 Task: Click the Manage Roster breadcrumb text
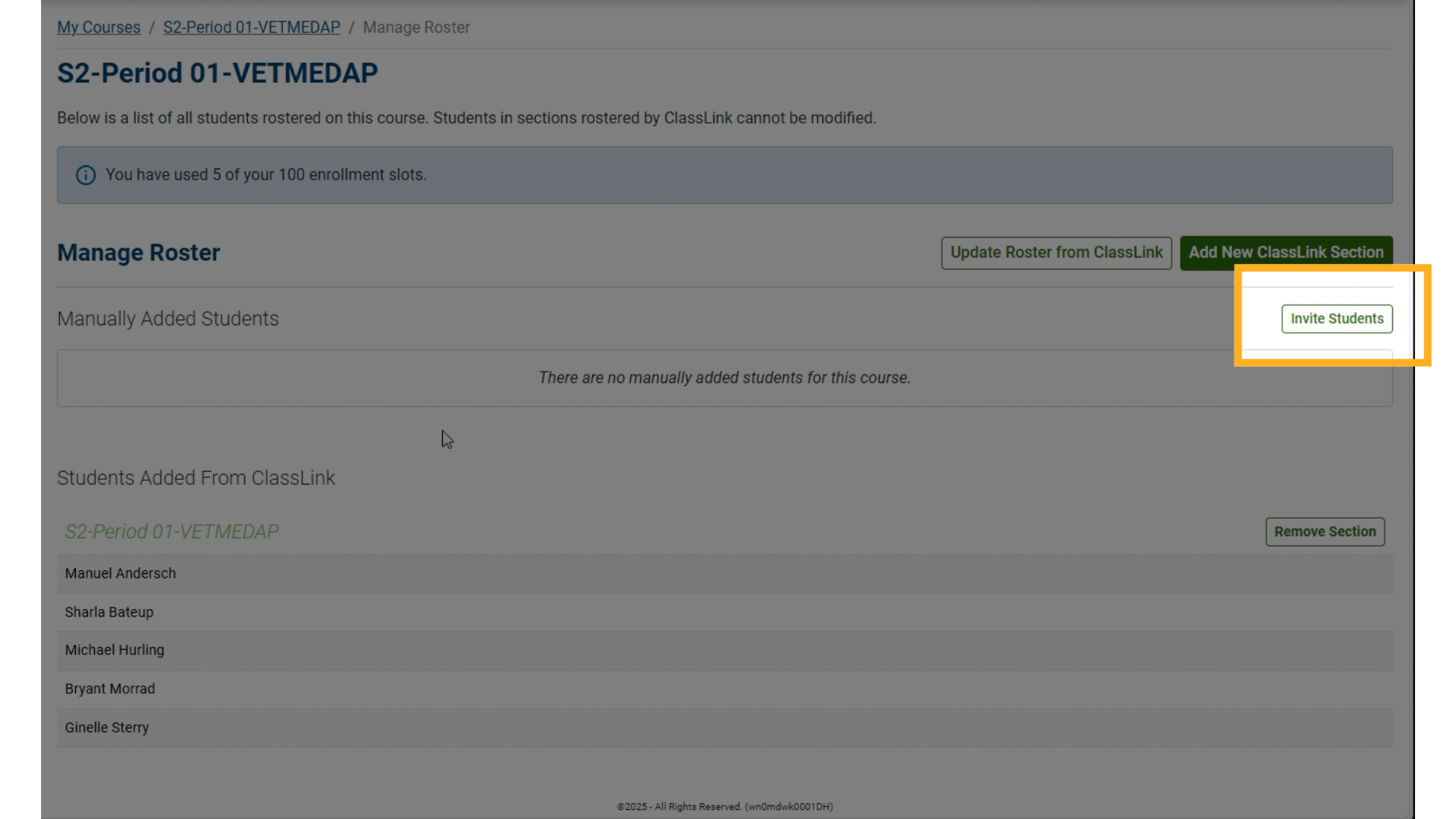coord(416,27)
